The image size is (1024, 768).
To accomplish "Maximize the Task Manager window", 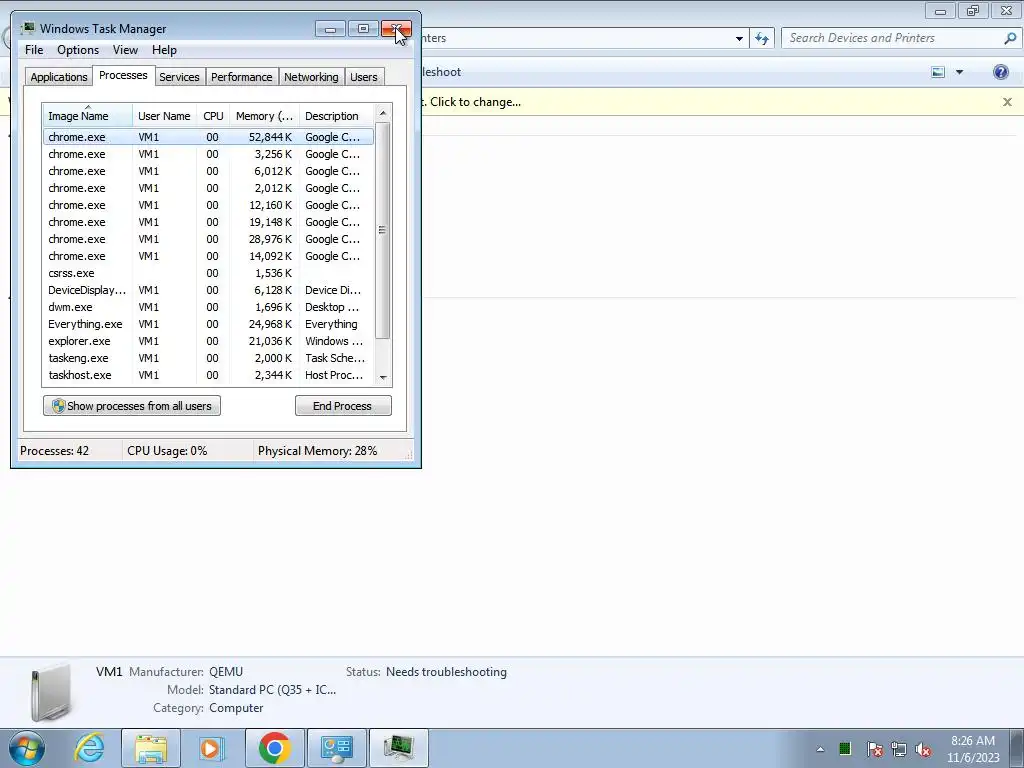I will tap(363, 29).
